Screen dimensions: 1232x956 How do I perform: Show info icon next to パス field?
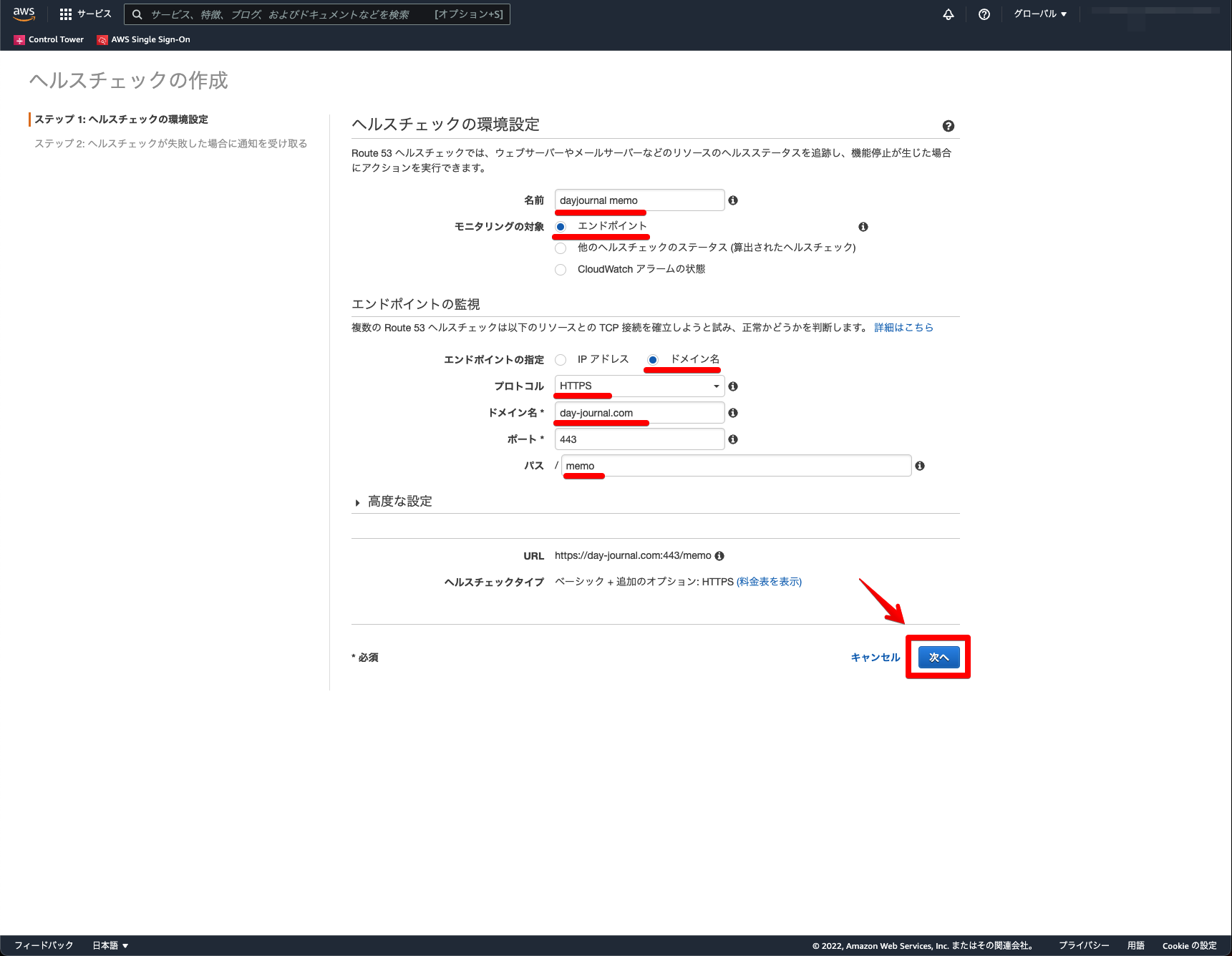[x=920, y=466]
